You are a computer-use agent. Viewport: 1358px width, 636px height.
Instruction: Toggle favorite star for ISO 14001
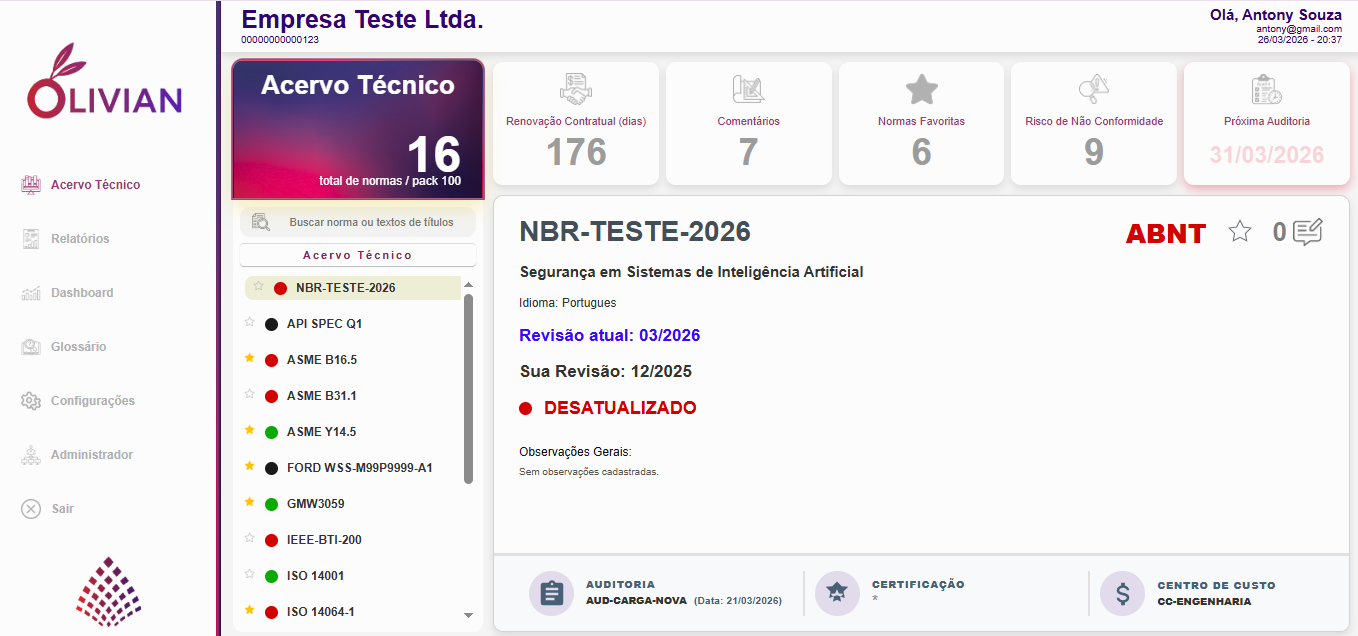[x=249, y=575]
